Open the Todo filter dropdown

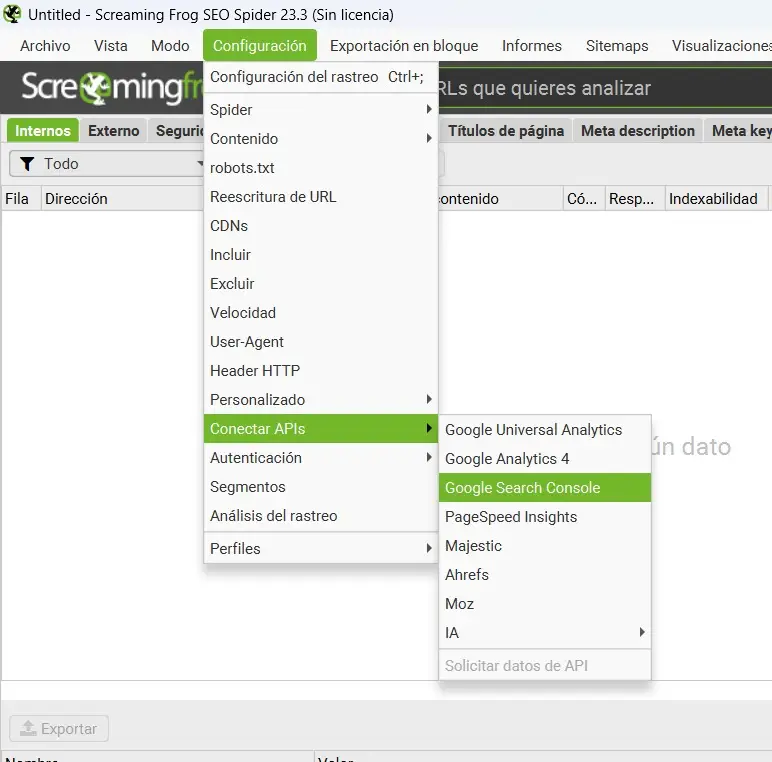click(x=106, y=163)
